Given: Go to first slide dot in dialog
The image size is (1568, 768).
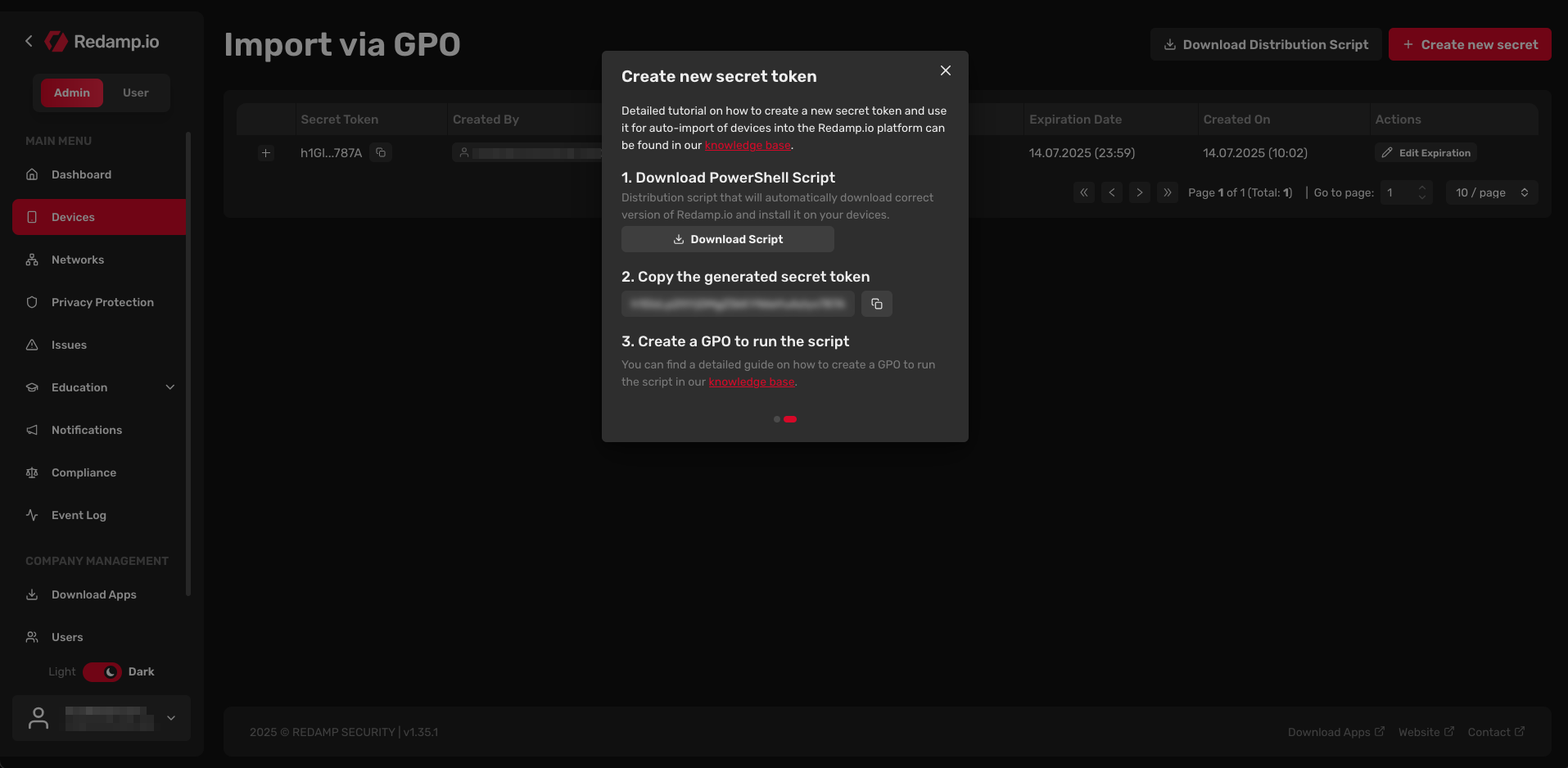Looking at the screenshot, I should point(776,419).
